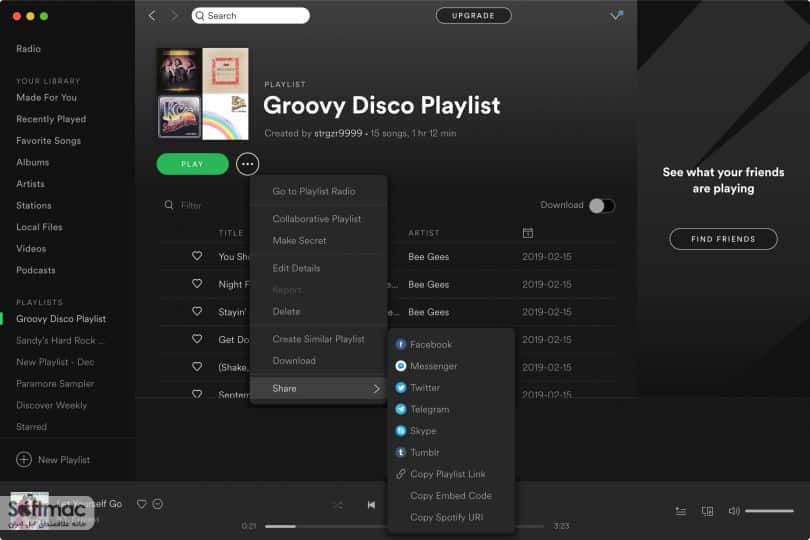Mute using the speaker icon
The image size is (810, 540).
point(734,511)
